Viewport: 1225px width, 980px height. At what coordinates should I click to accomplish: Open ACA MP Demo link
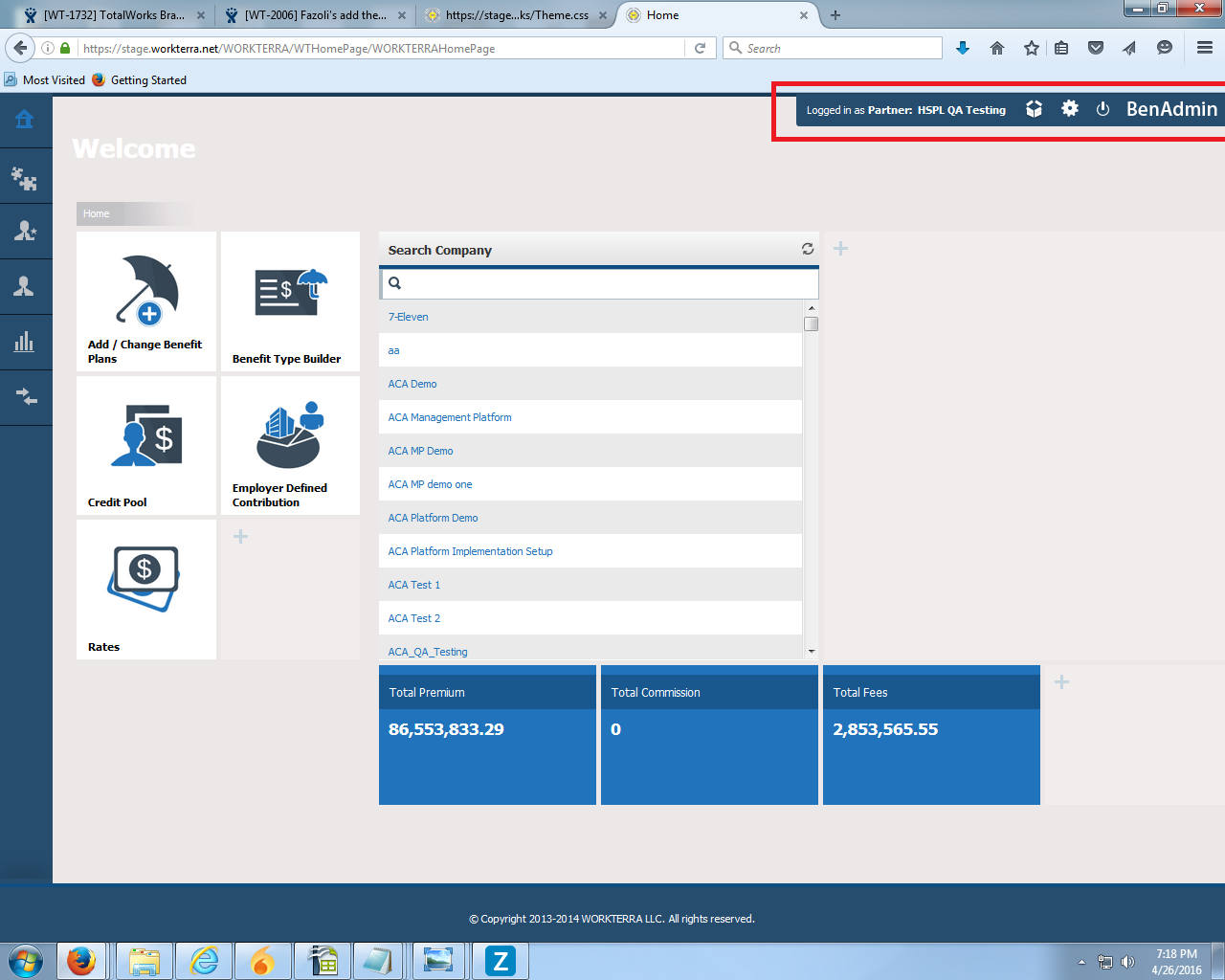point(420,451)
